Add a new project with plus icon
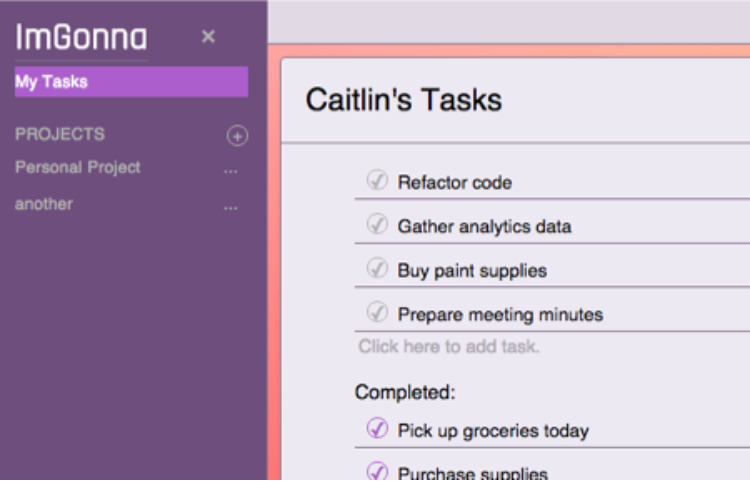The height and width of the screenshot is (481, 750). click(x=237, y=135)
